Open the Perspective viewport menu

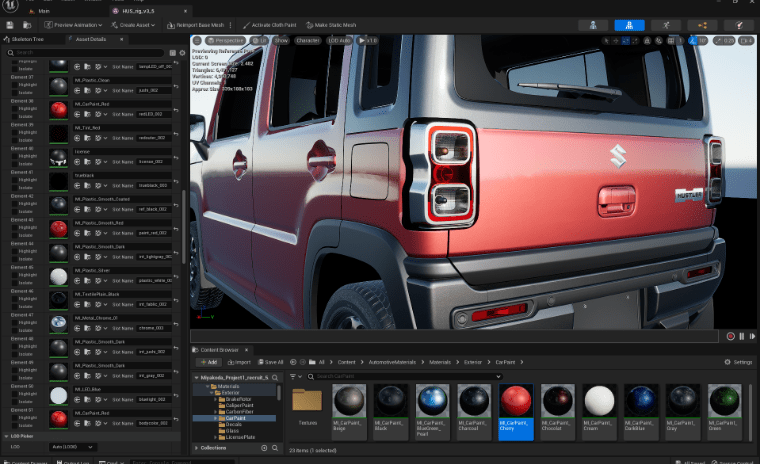click(226, 41)
